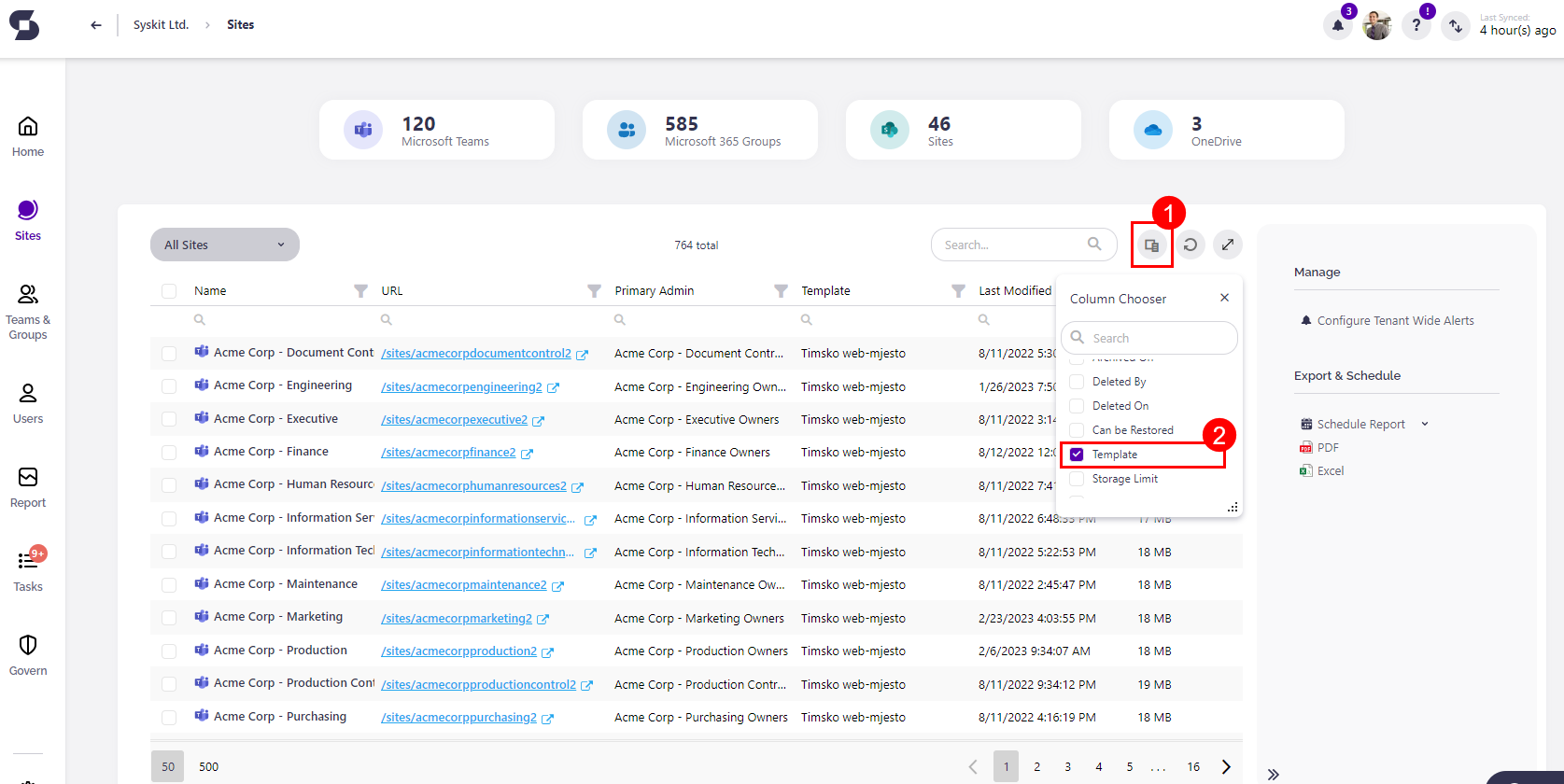The height and width of the screenshot is (784, 1564).
Task: Open Govern in the sidebar
Action: (28, 655)
